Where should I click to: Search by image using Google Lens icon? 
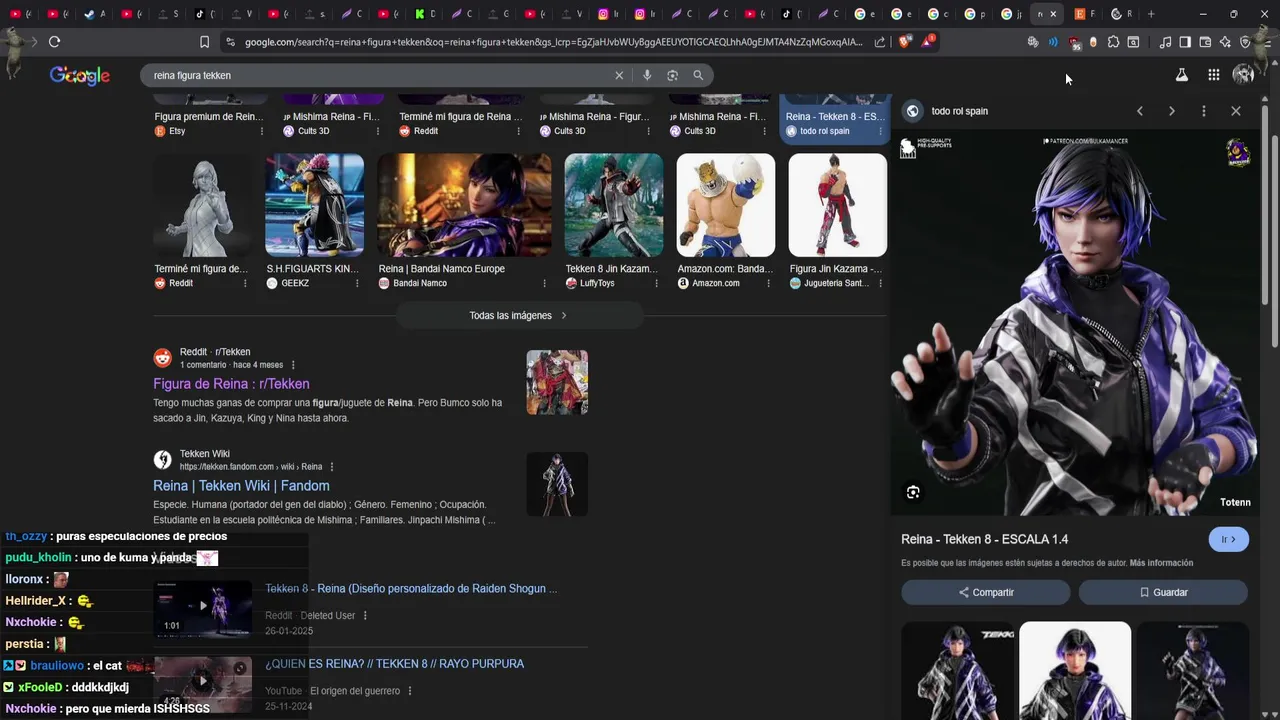click(672, 75)
